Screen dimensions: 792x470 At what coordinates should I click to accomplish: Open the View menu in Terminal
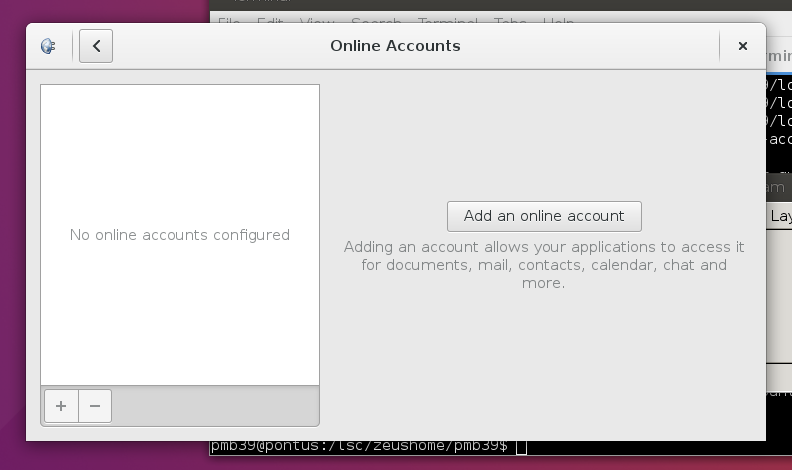click(317, 21)
